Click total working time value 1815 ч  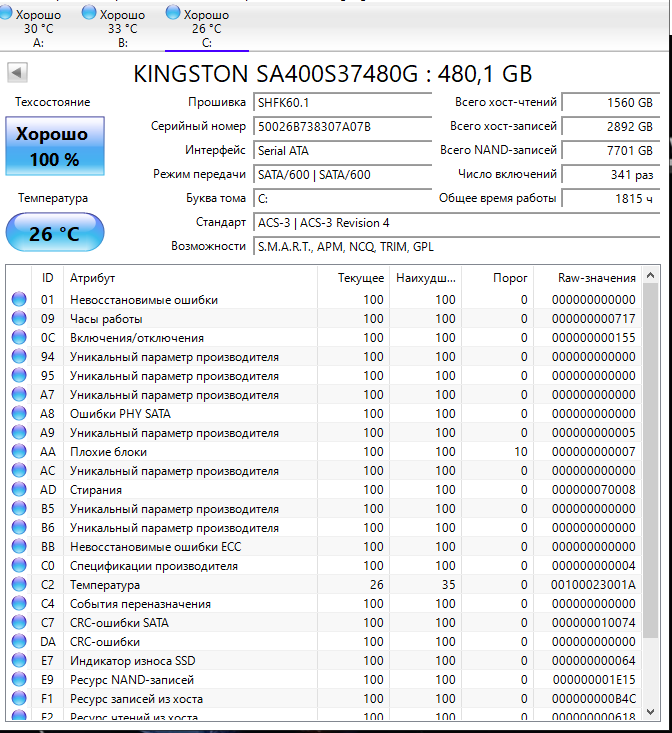click(x=610, y=199)
